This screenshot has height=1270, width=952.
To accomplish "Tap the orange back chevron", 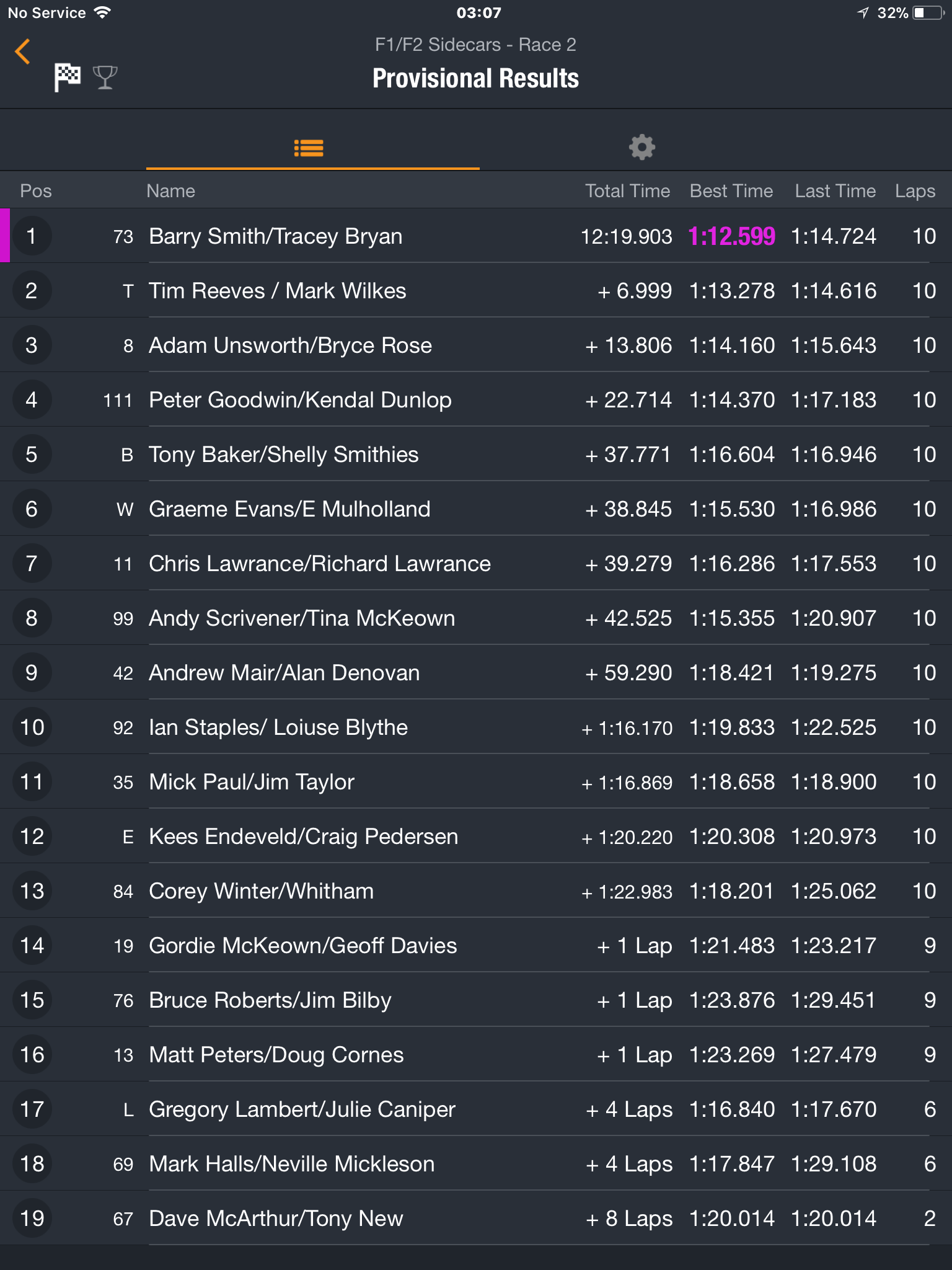I will click(x=22, y=51).
